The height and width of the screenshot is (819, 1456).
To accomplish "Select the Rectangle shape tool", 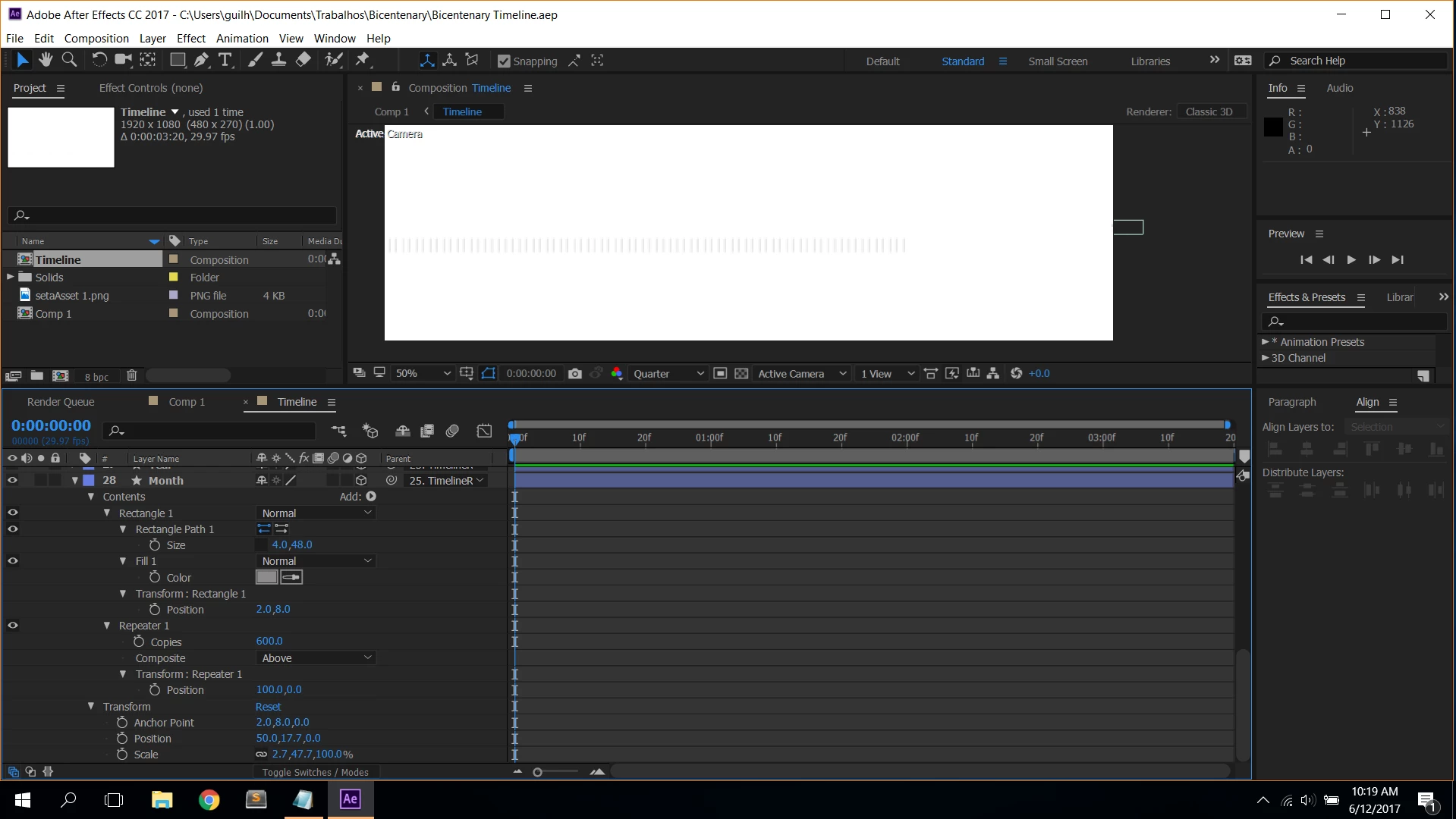I will [178, 60].
